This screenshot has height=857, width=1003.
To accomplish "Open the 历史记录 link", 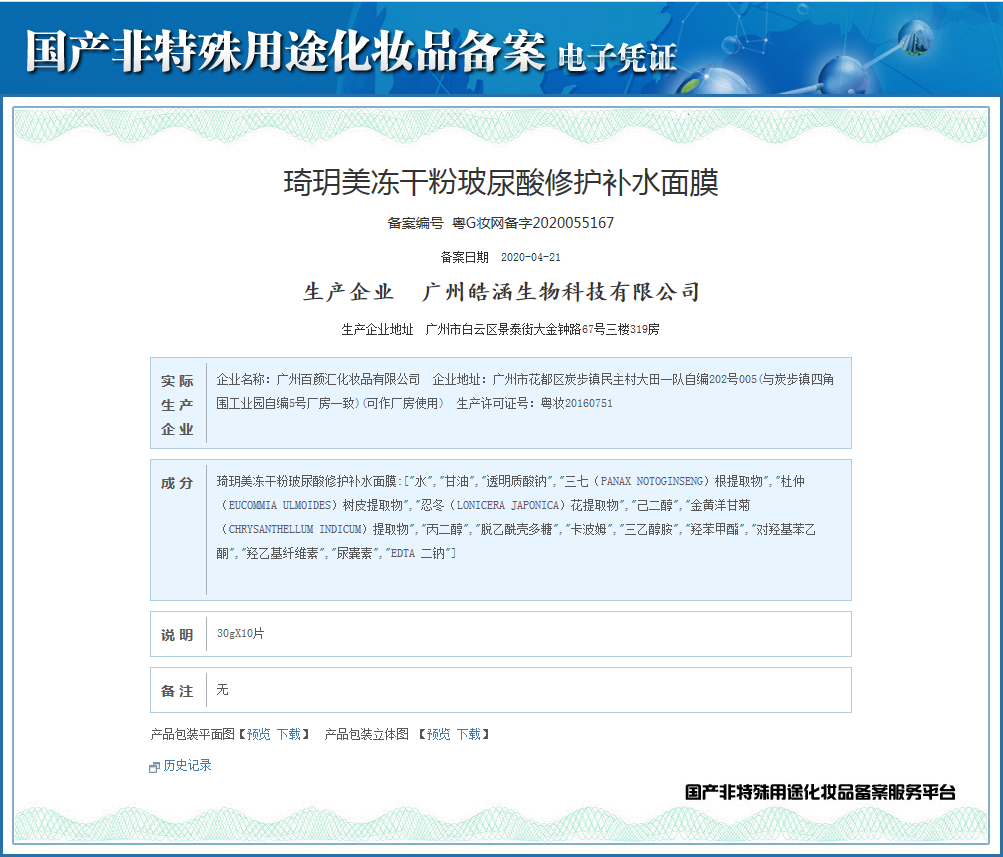I will coord(187,766).
